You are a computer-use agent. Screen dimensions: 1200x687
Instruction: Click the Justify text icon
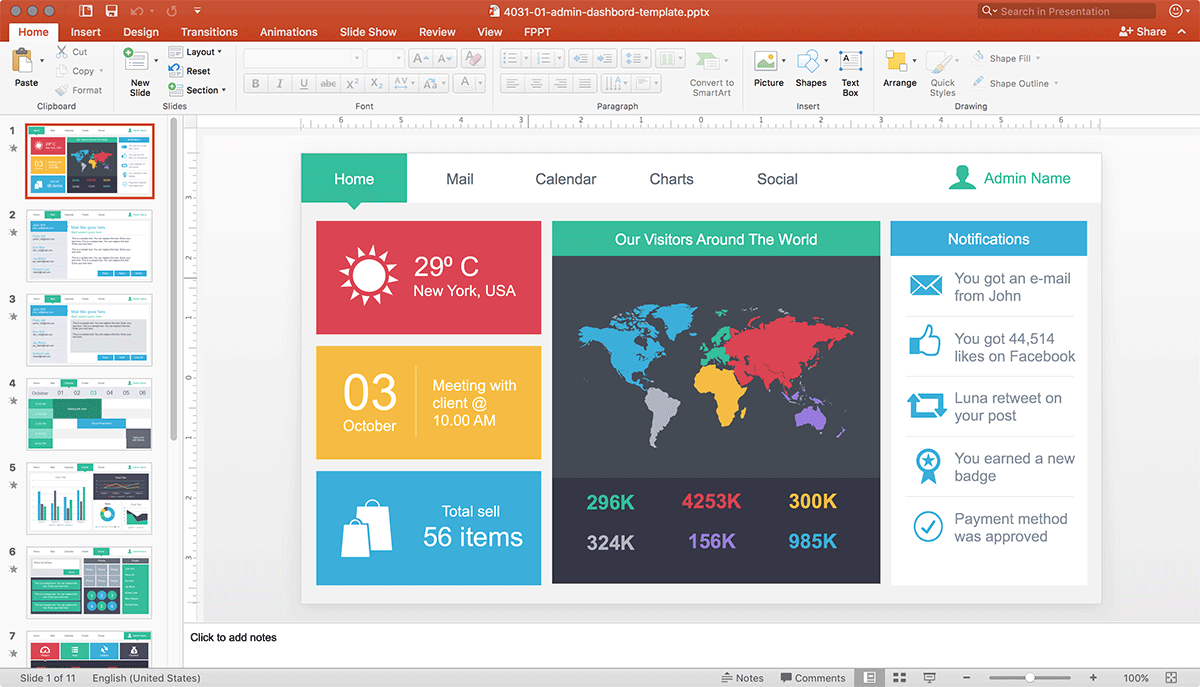[x=585, y=84]
